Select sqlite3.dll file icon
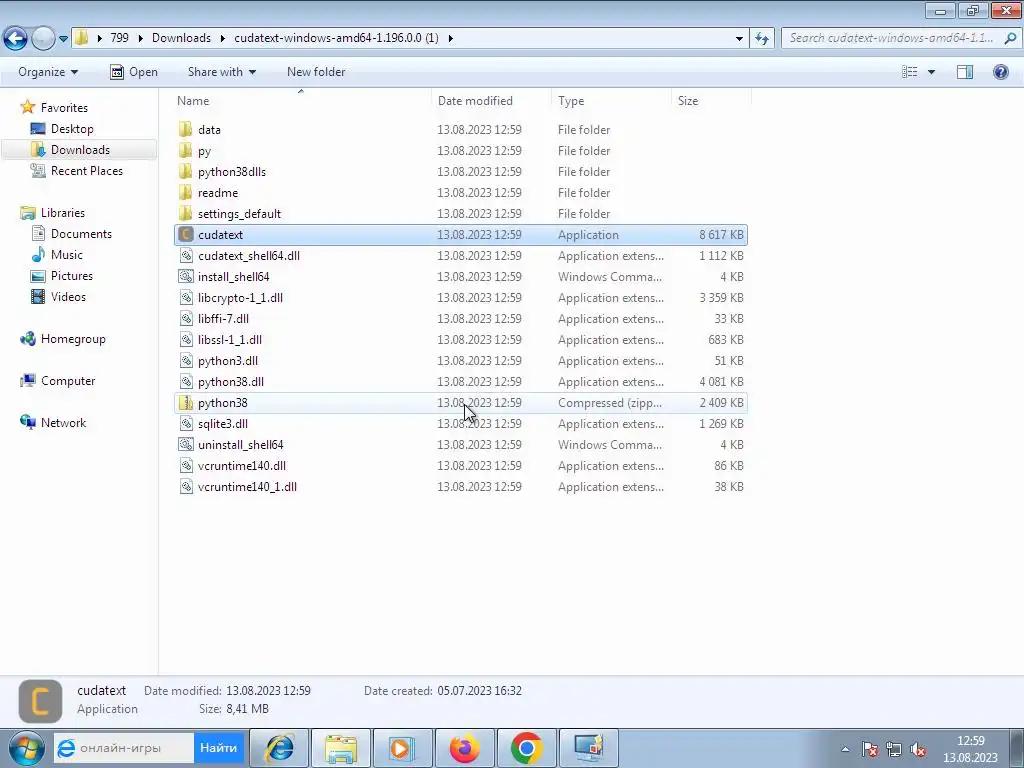The image size is (1024, 768). (186, 423)
